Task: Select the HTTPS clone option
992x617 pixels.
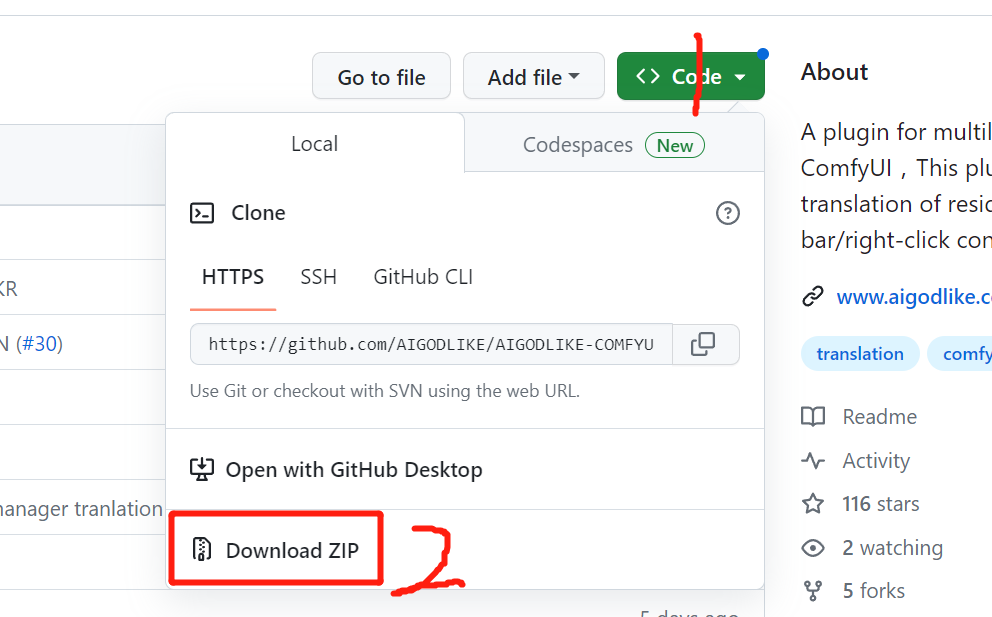Action: point(233,277)
